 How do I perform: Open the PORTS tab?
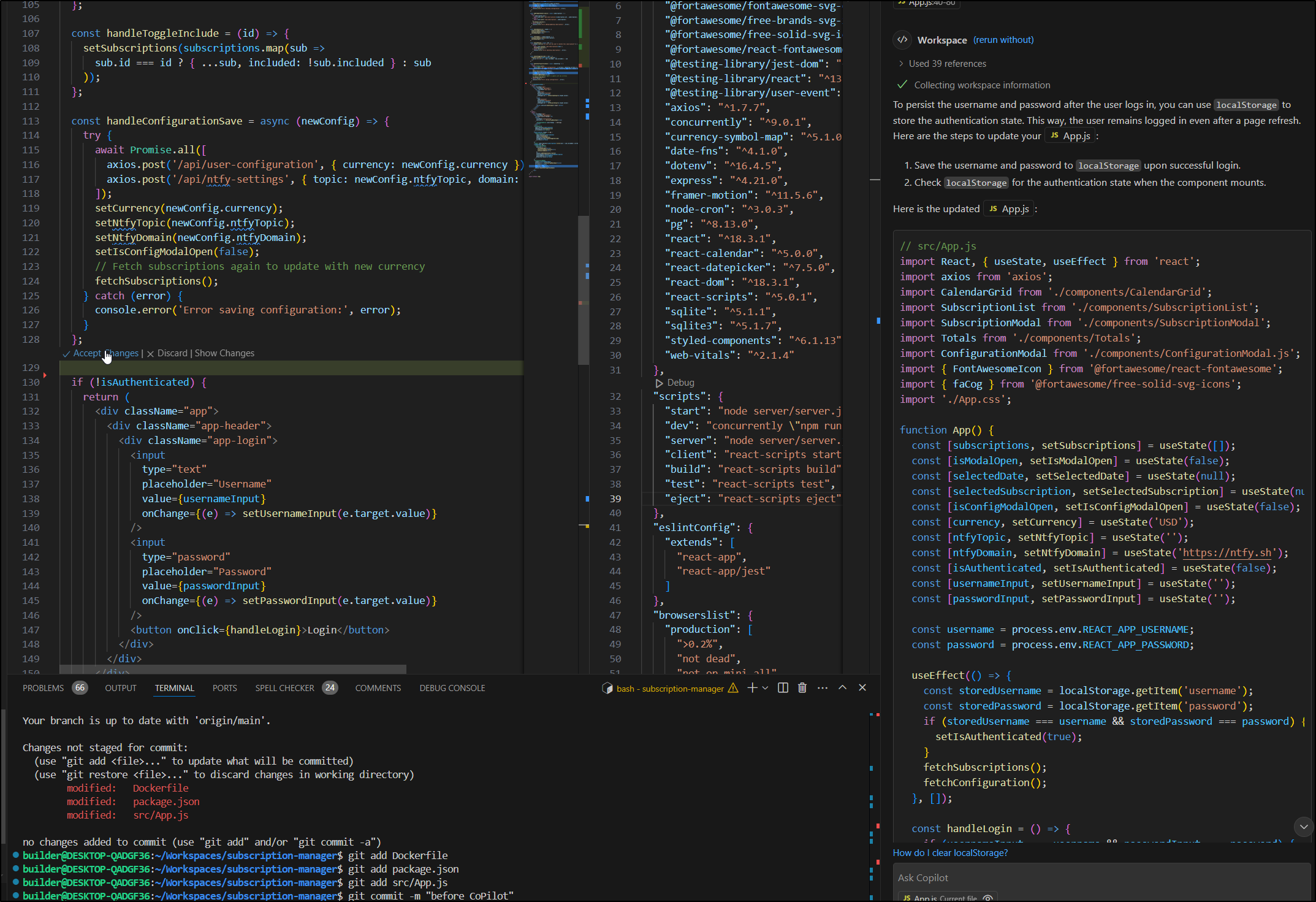(225, 688)
